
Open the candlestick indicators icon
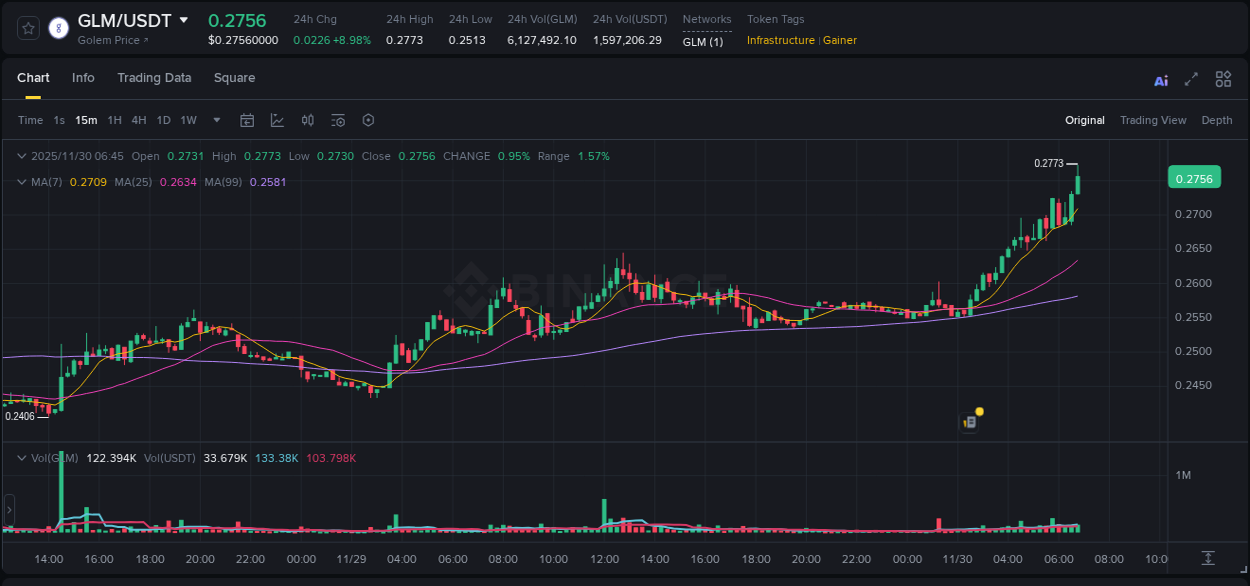tap(307, 120)
